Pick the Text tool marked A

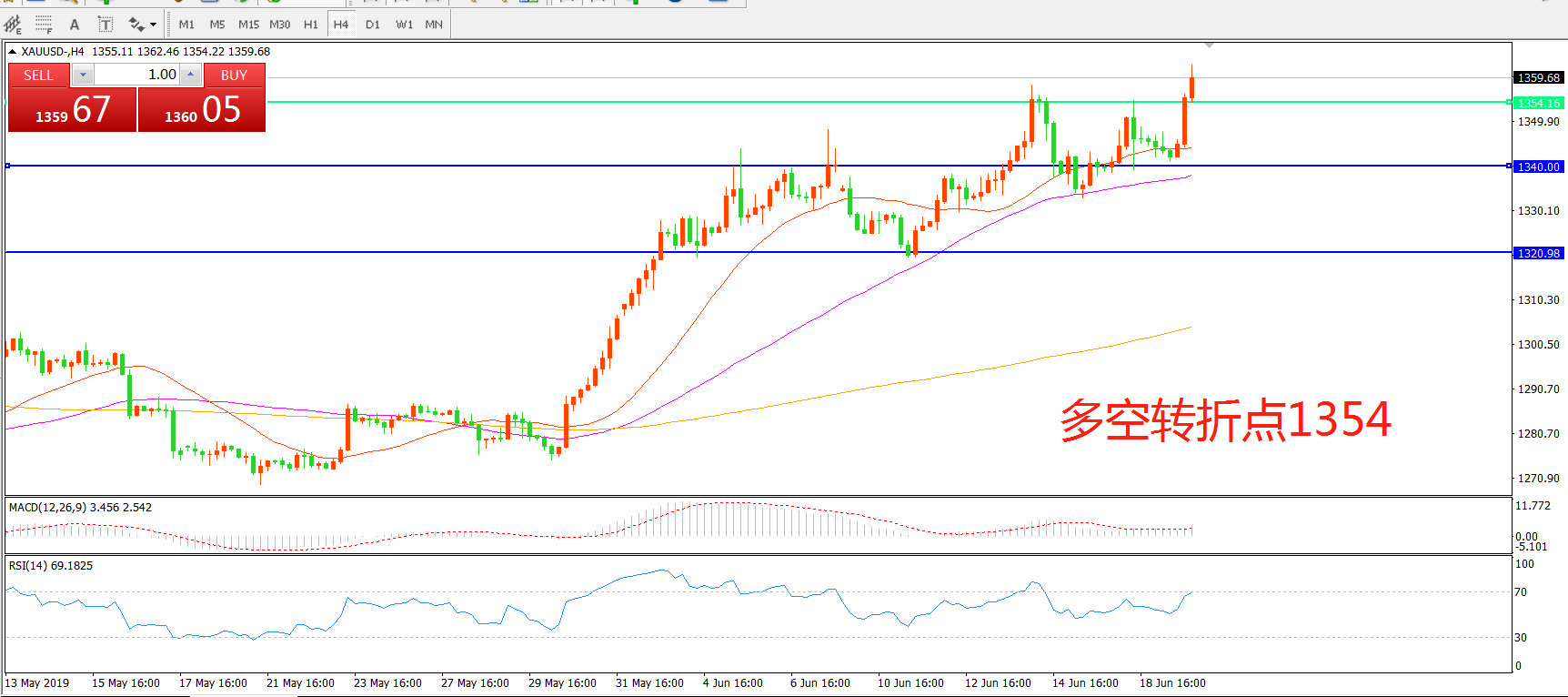(75, 25)
